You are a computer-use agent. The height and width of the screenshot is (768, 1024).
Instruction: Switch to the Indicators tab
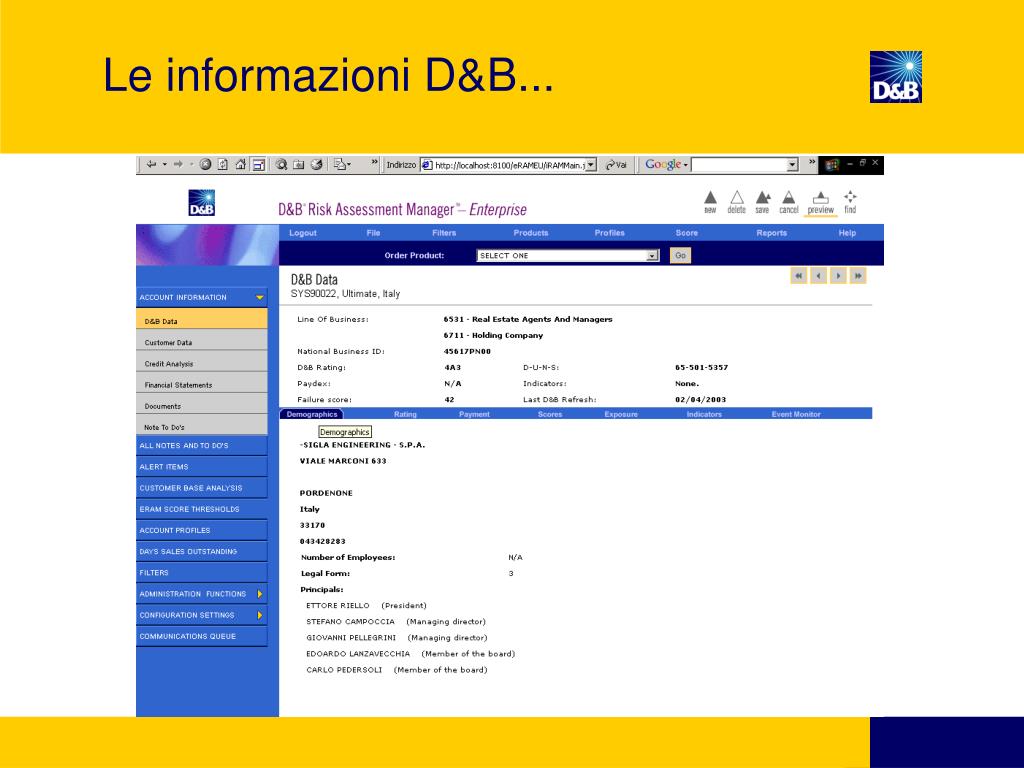704,414
